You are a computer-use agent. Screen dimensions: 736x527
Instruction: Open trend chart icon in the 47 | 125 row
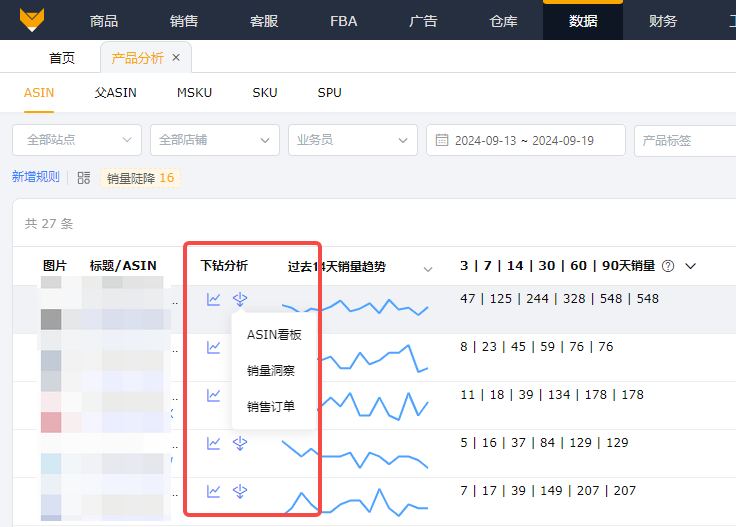(214, 299)
